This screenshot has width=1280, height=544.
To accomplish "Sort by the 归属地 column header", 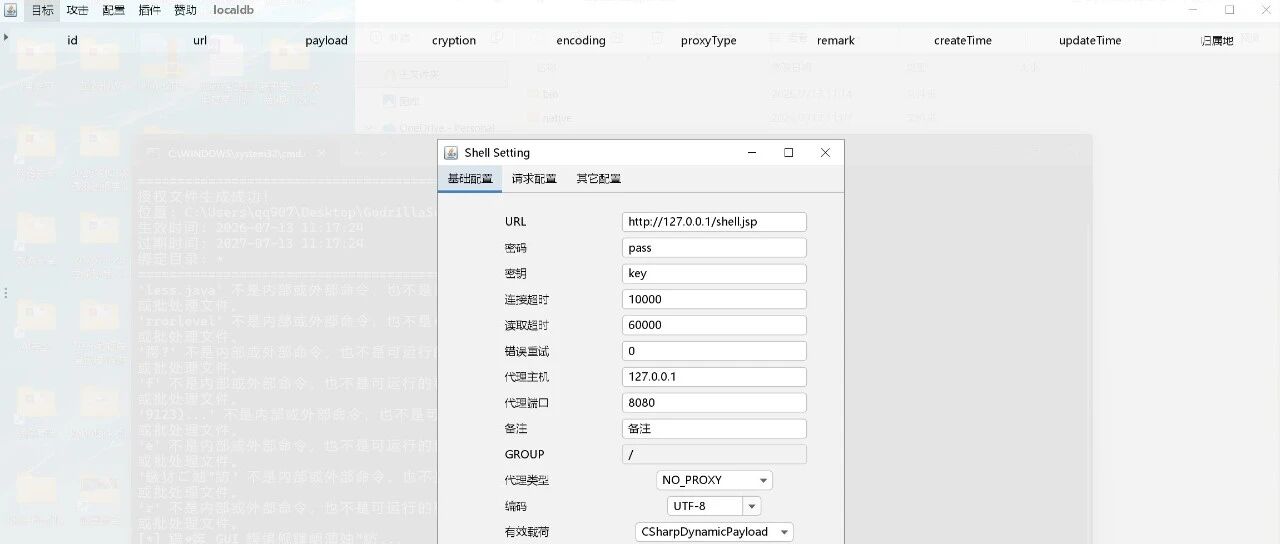I will [1216, 41].
